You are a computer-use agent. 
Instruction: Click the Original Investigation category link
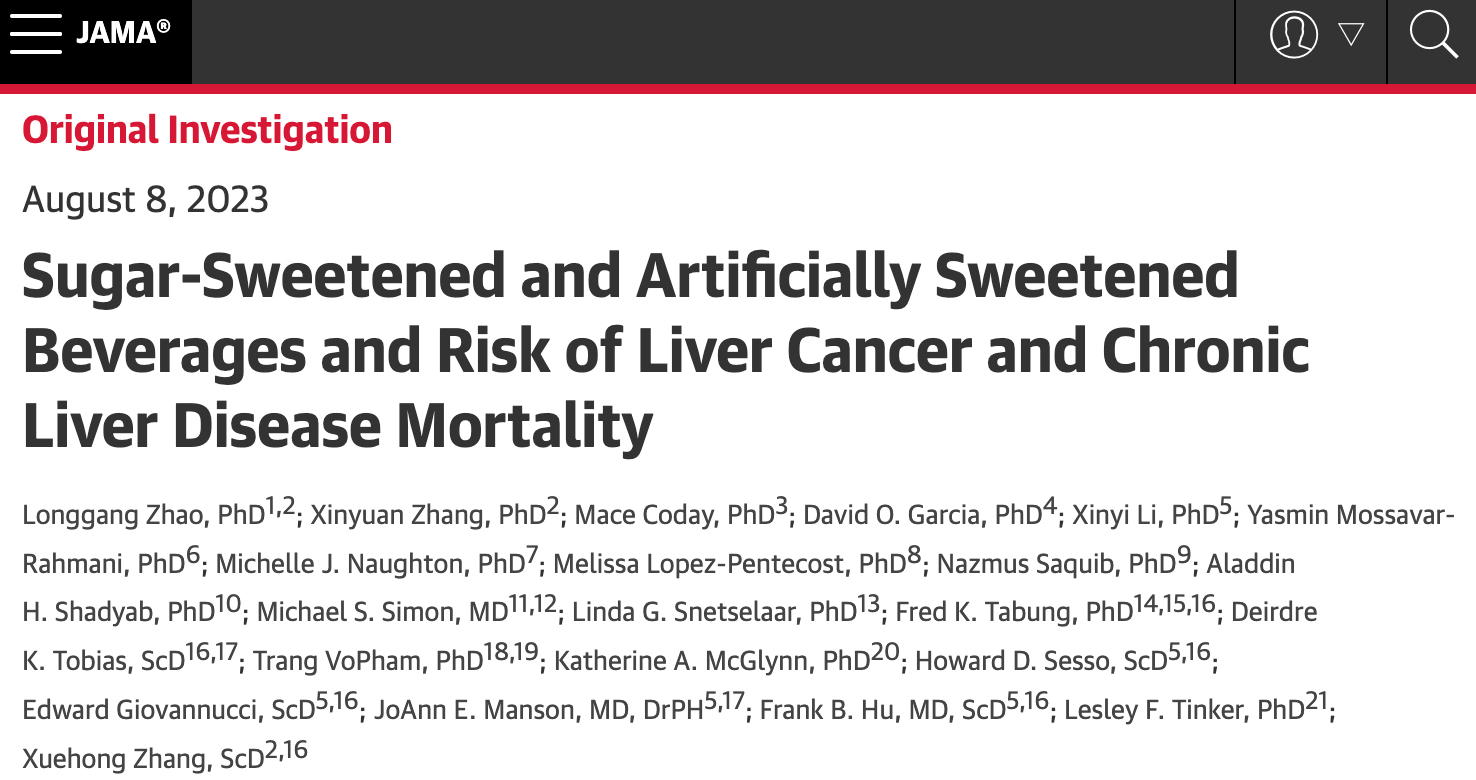[207, 130]
